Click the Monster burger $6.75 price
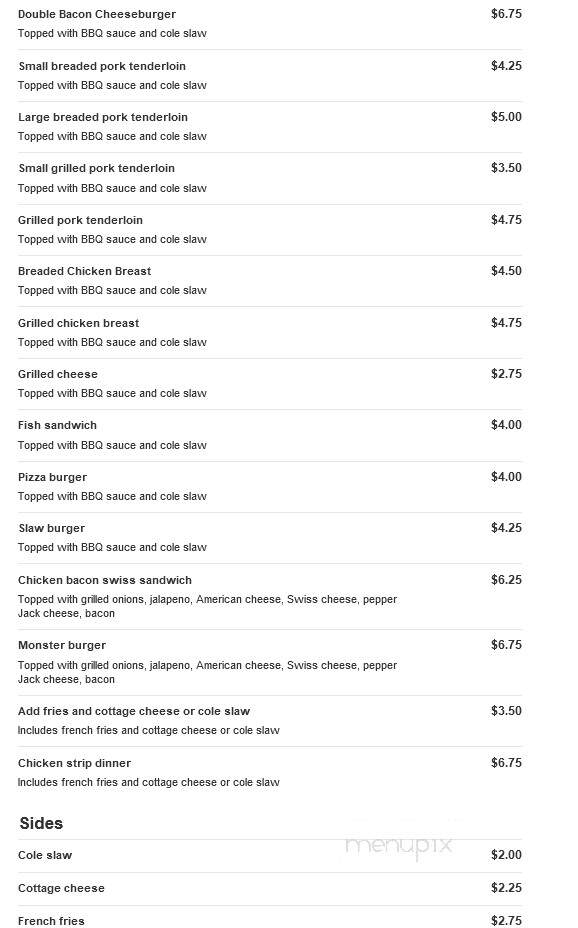The height and width of the screenshot is (928, 578). tap(506, 645)
